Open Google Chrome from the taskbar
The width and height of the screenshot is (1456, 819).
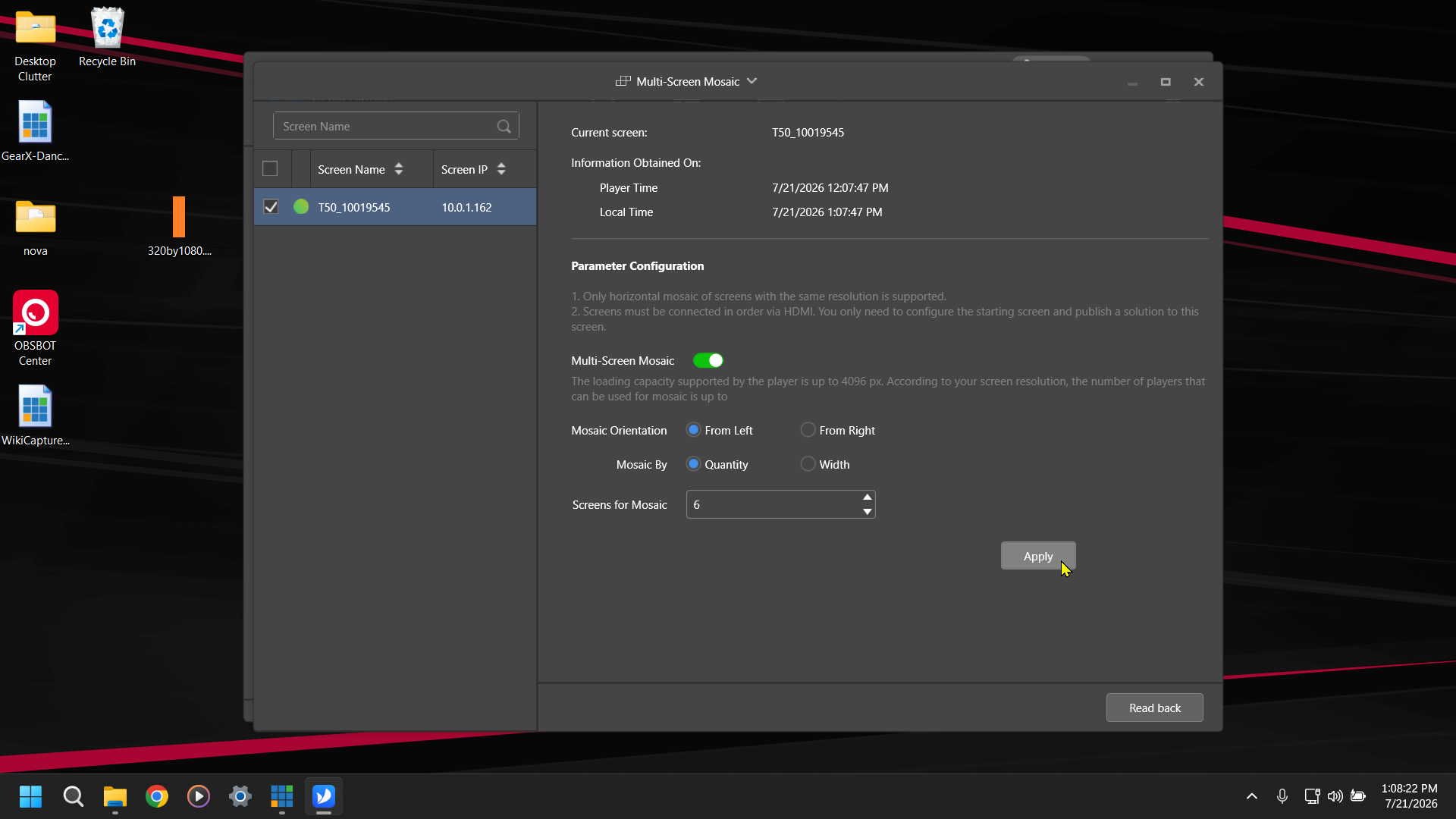point(157,796)
